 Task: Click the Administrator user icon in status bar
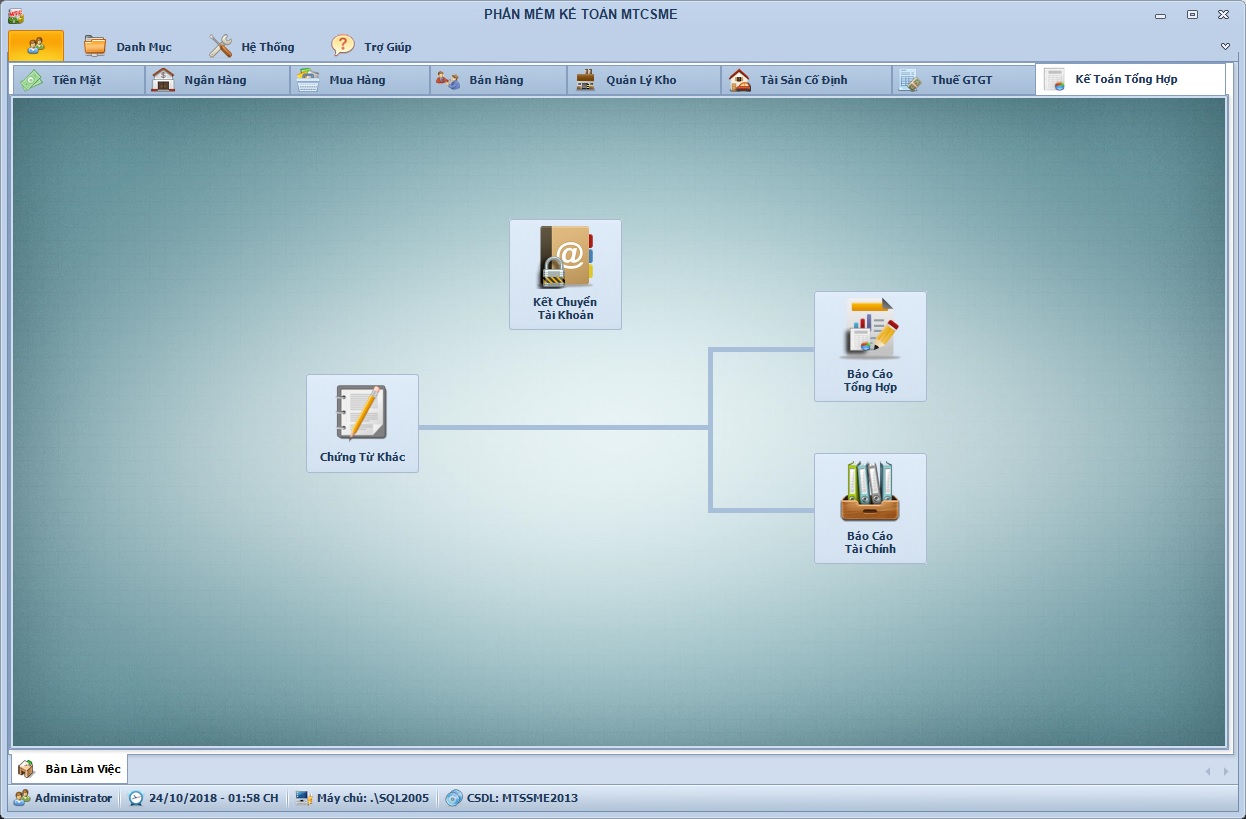[21, 798]
